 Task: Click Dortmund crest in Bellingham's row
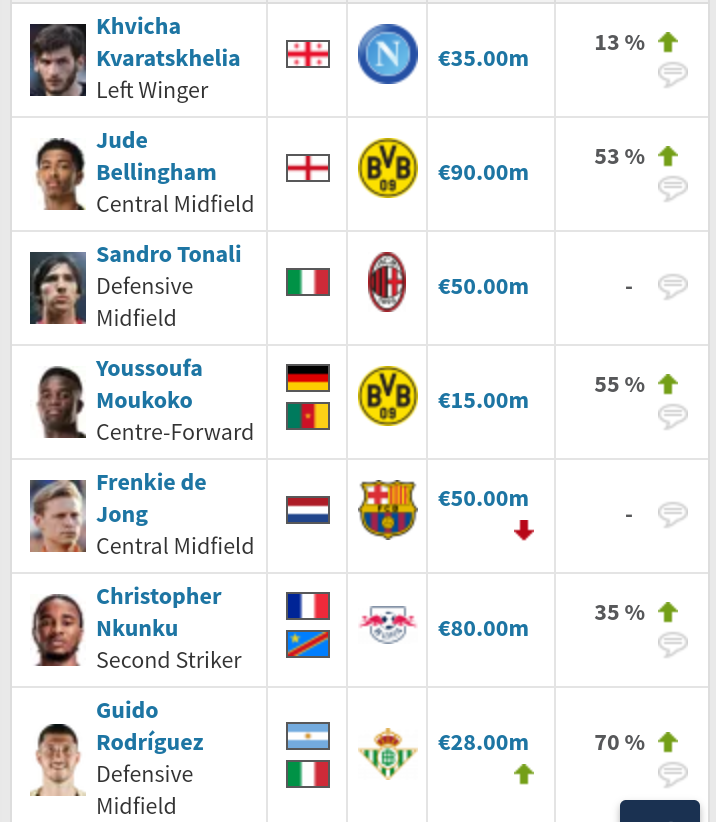point(388,168)
